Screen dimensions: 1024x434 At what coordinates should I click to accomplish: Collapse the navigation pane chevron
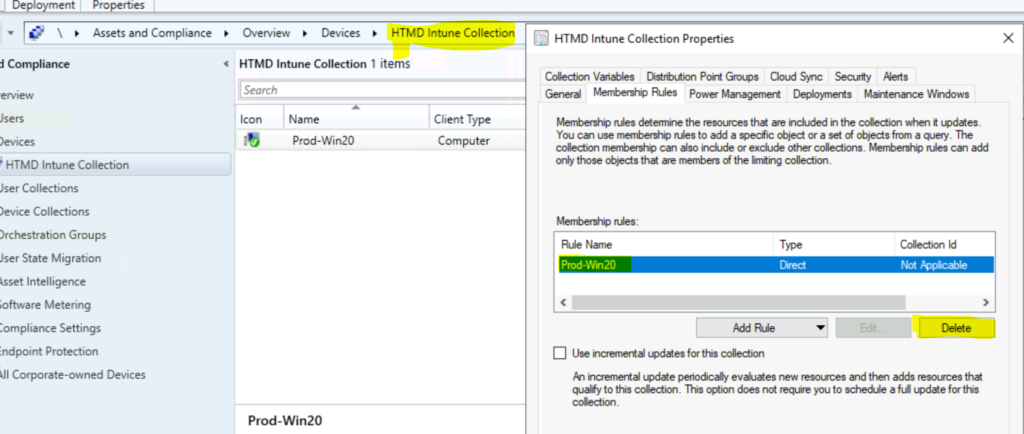(x=226, y=64)
